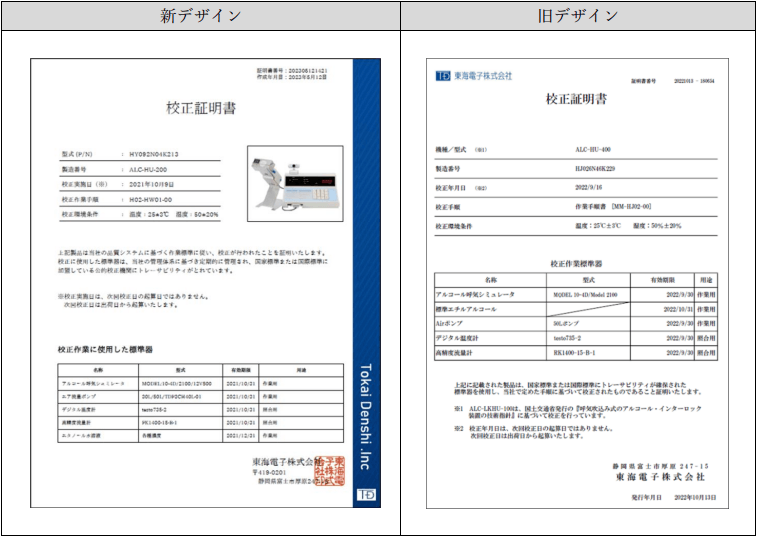Click the 高精度流量計 row in old table
758x538 pixels.
[576, 353]
